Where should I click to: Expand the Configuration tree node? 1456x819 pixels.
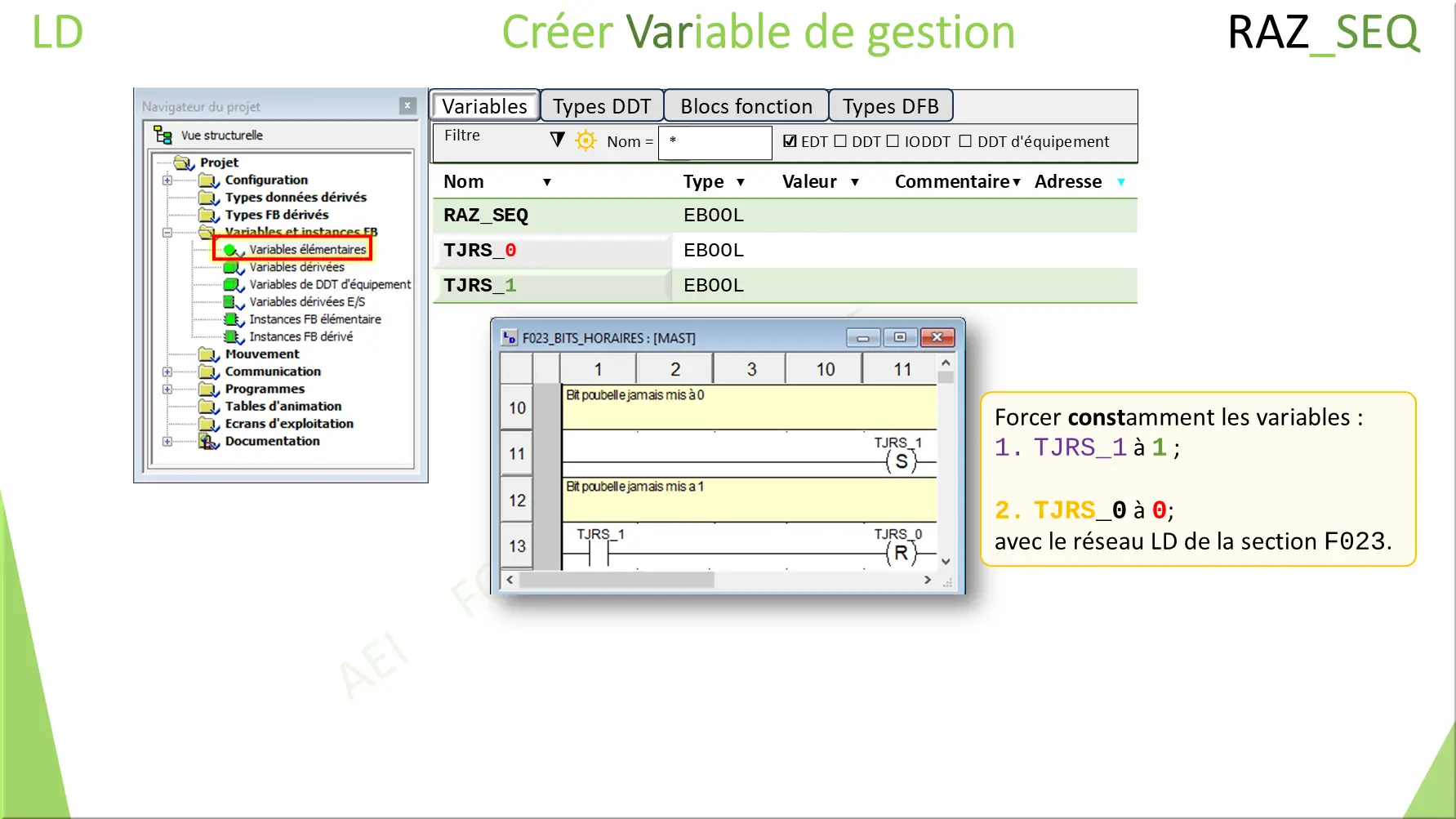(167, 180)
